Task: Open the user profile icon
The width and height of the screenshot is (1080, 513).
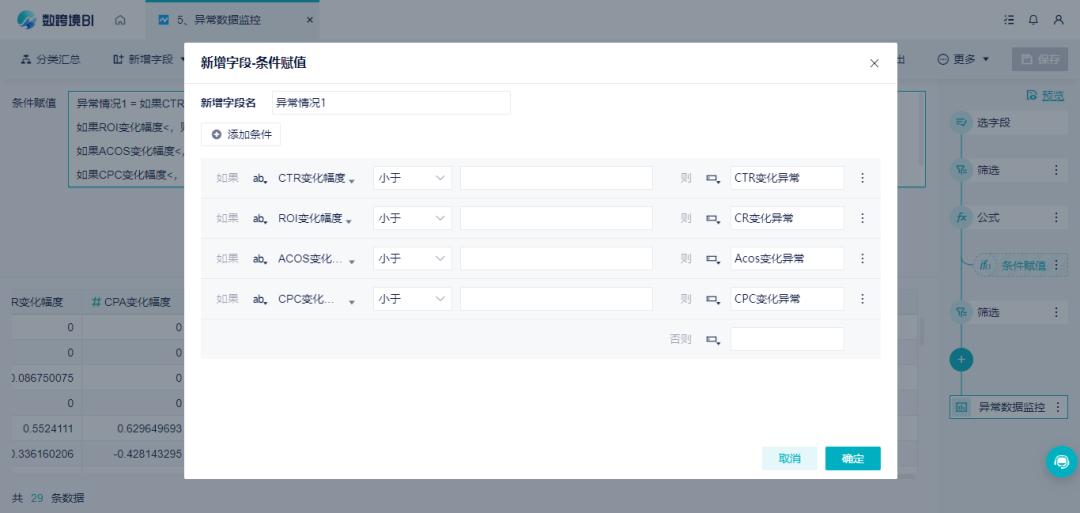Action: point(1059,20)
